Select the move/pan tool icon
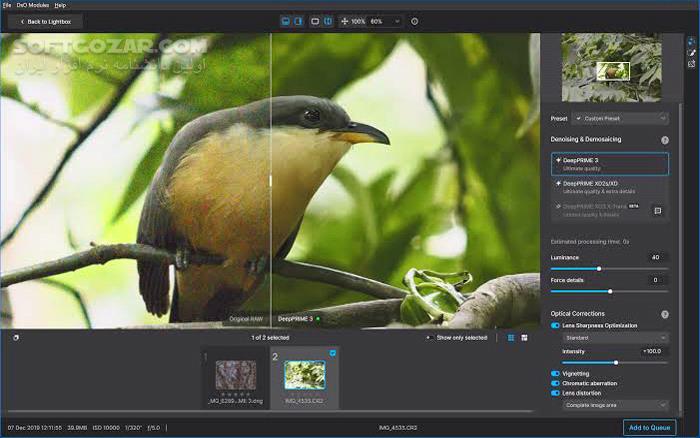This screenshot has width=700, height=438. click(344, 21)
